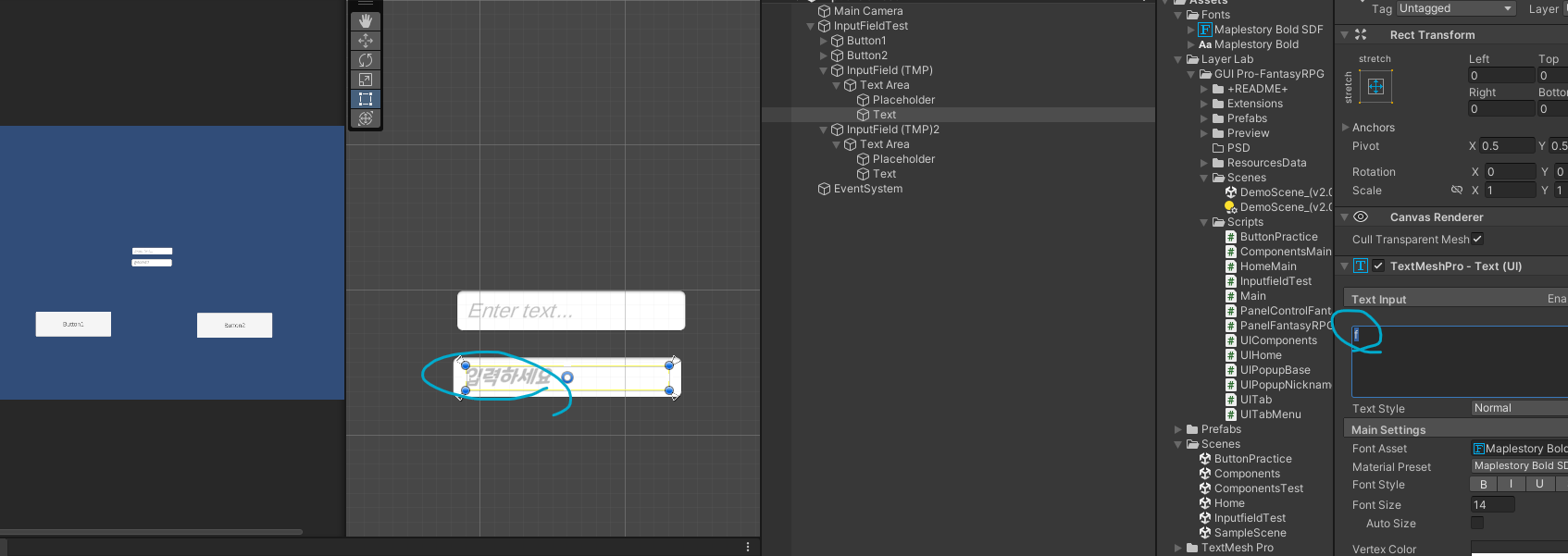Screen dimensions: 1568x556
Task: Collapse the Scripts folder in Project
Action: pyautogui.click(x=1204, y=222)
